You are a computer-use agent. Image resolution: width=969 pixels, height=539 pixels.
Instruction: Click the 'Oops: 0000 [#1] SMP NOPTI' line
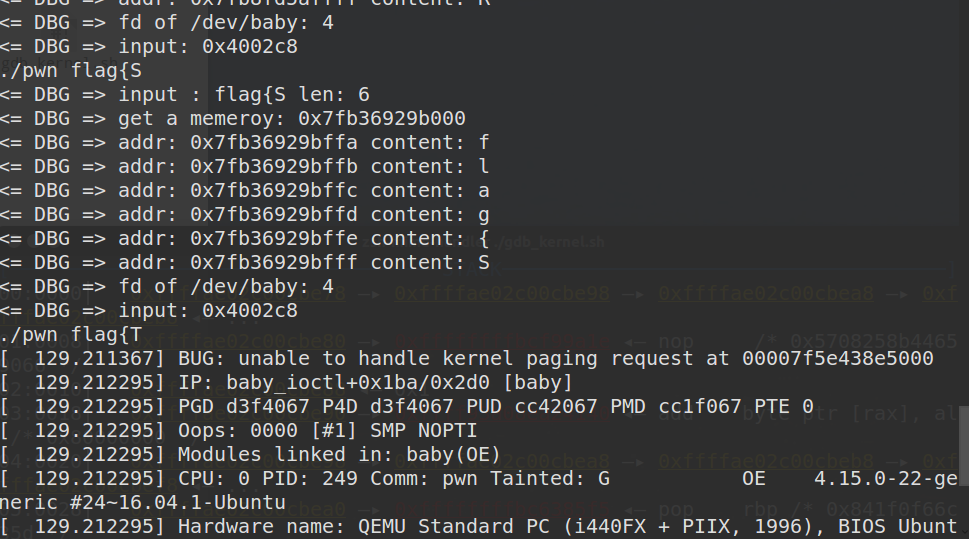(x=239, y=431)
